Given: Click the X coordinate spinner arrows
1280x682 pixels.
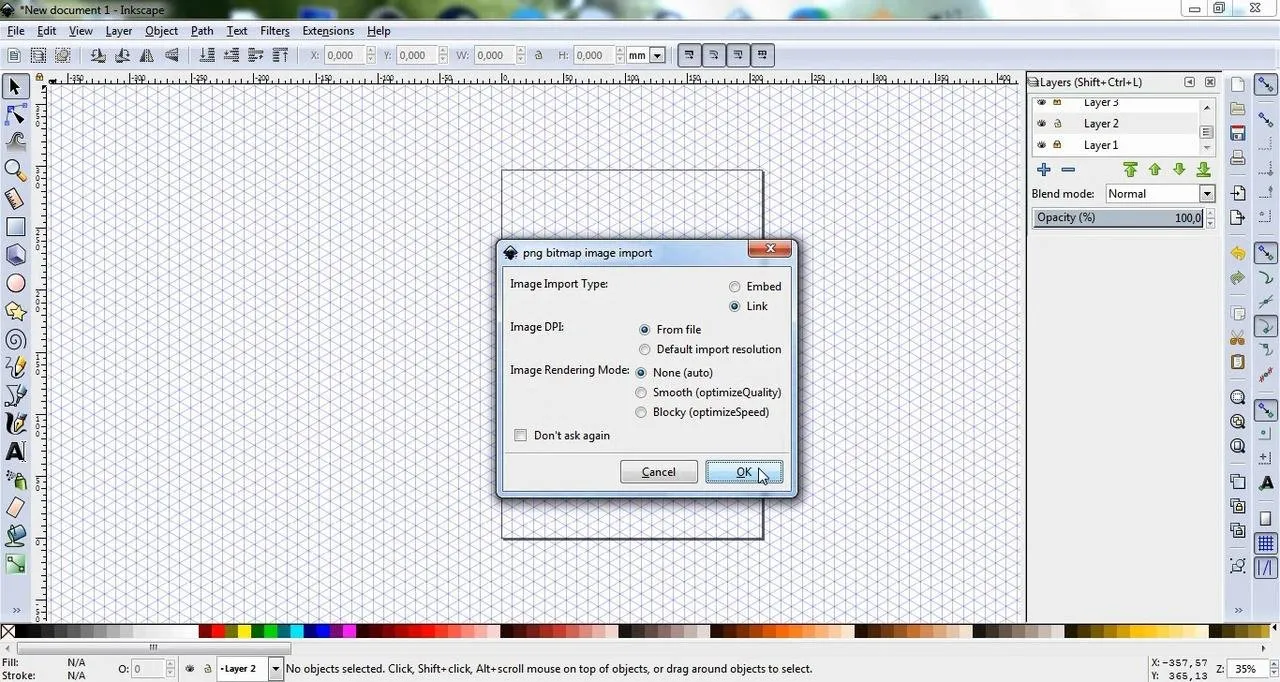Looking at the screenshot, I should [369, 56].
